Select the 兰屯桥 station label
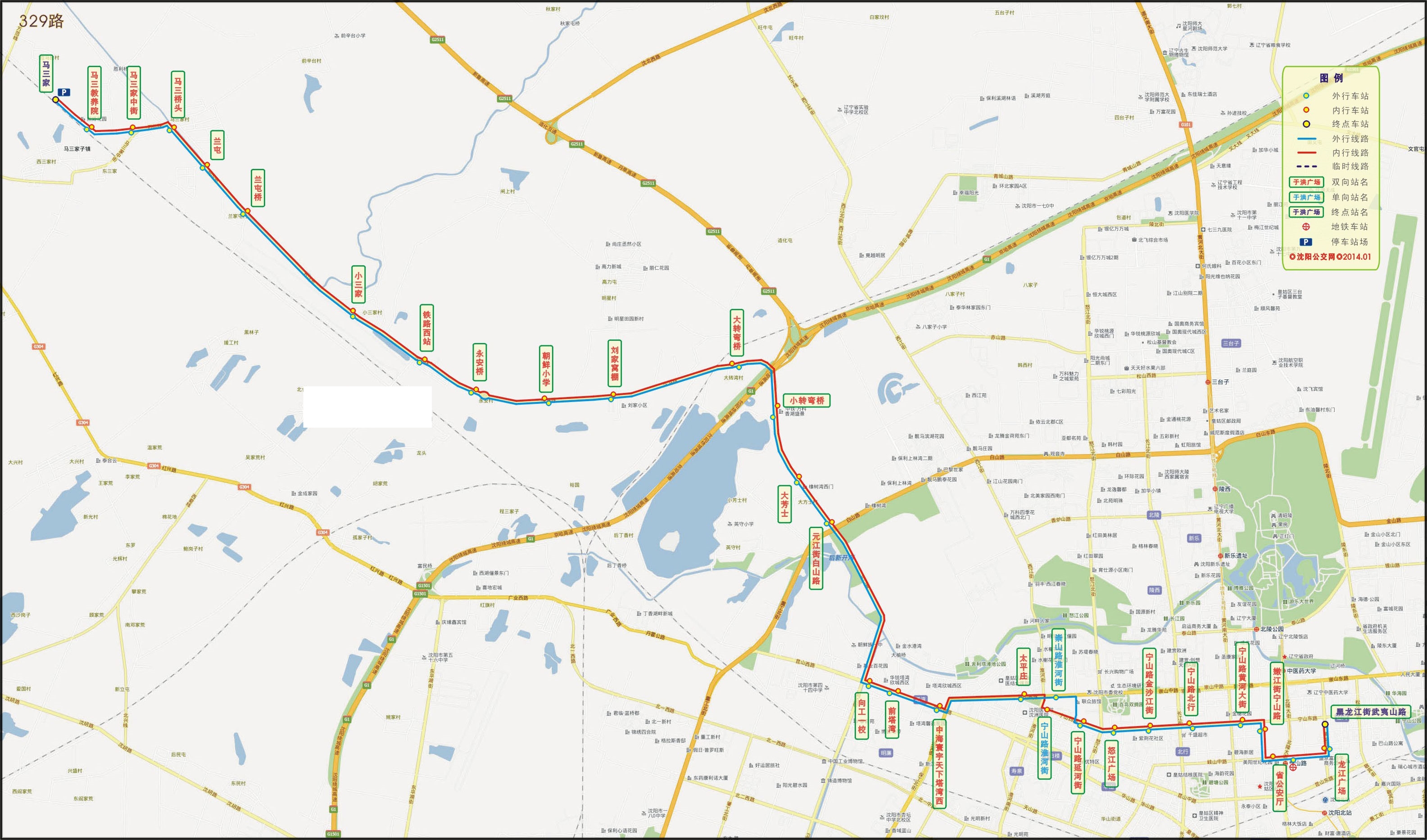 click(x=258, y=187)
